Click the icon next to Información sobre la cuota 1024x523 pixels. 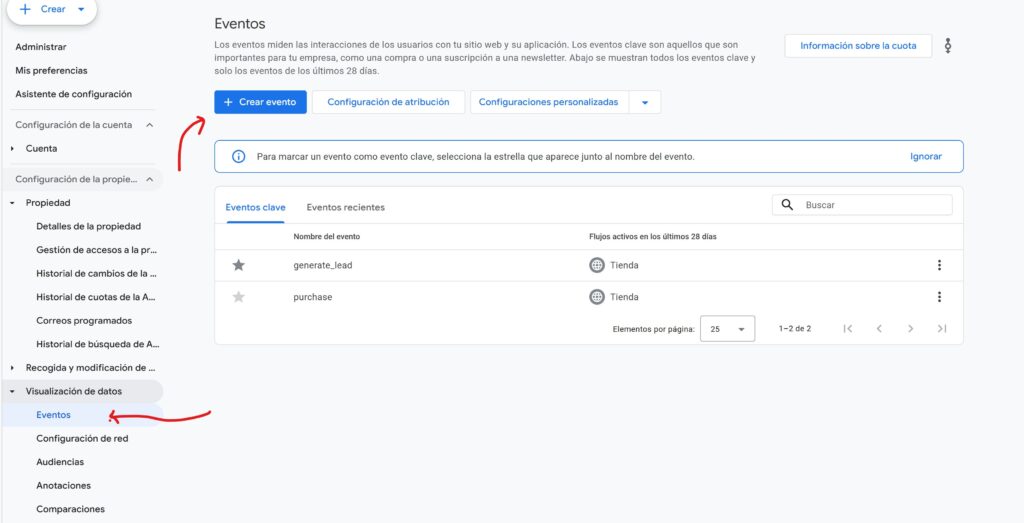(948, 46)
